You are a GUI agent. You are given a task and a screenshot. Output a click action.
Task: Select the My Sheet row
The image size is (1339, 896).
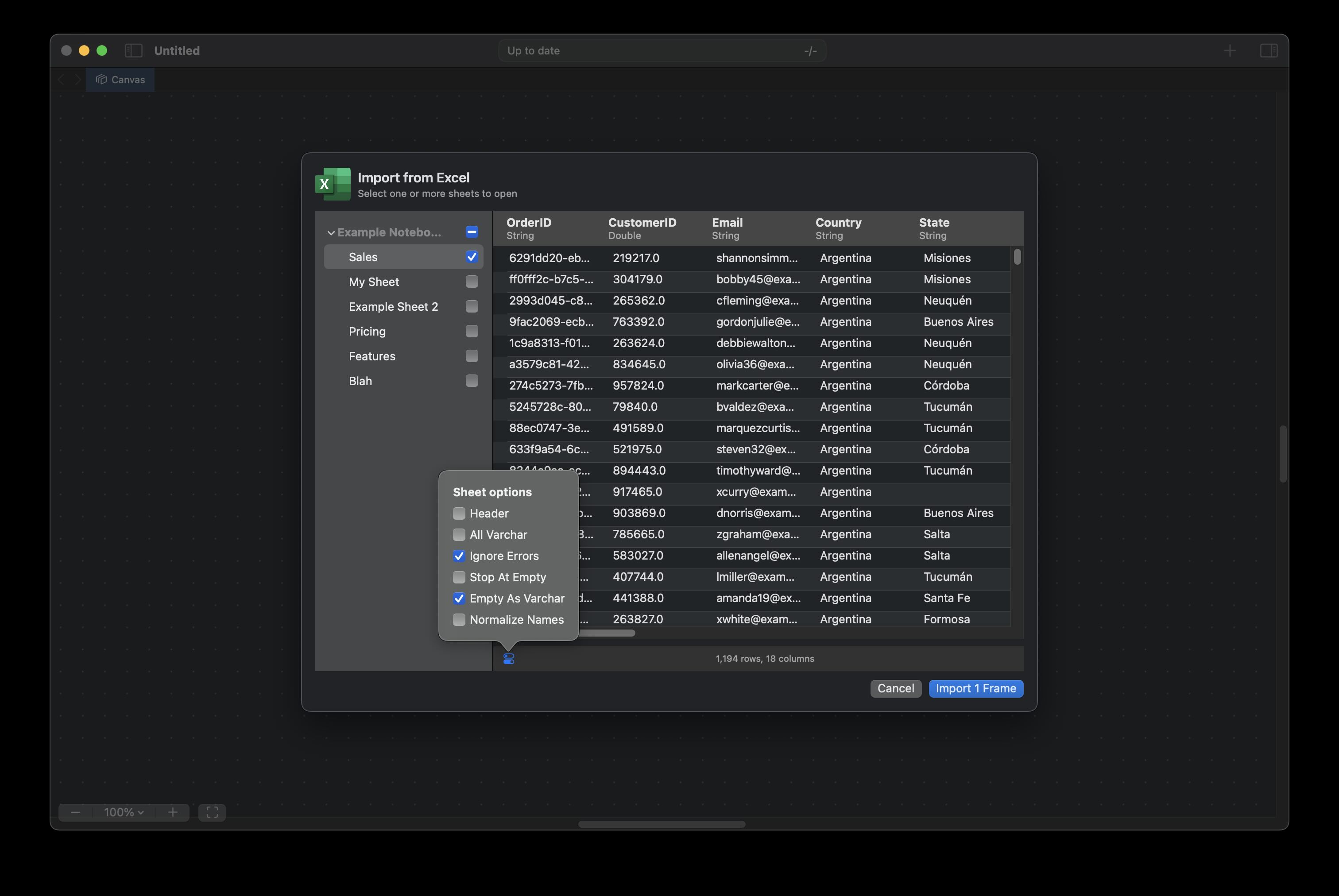pyautogui.click(x=403, y=282)
